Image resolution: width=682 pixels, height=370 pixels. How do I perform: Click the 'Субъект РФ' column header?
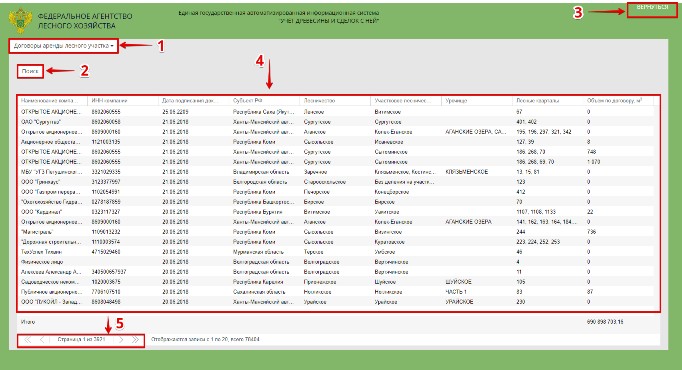(x=247, y=100)
